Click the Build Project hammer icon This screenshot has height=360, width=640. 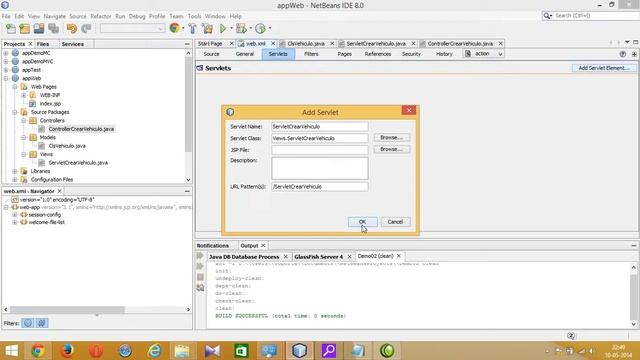click(192, 29)
